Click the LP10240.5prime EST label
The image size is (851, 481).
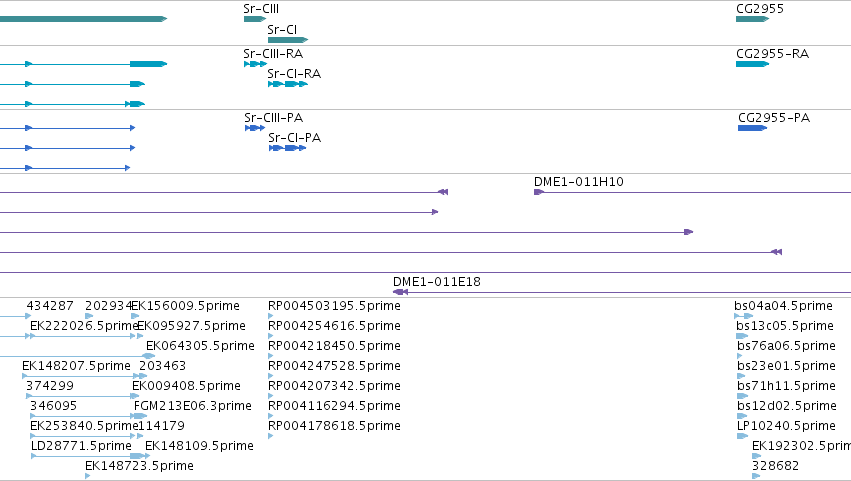click(x=786, y=426)
